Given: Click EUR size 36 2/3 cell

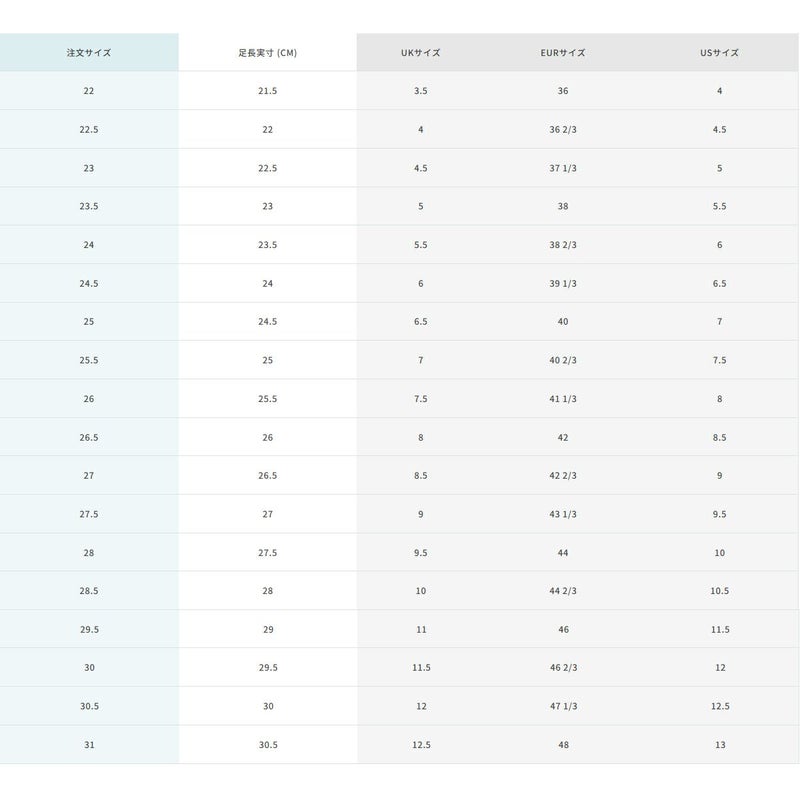Looking at the screenshot, I should [562, 130].
